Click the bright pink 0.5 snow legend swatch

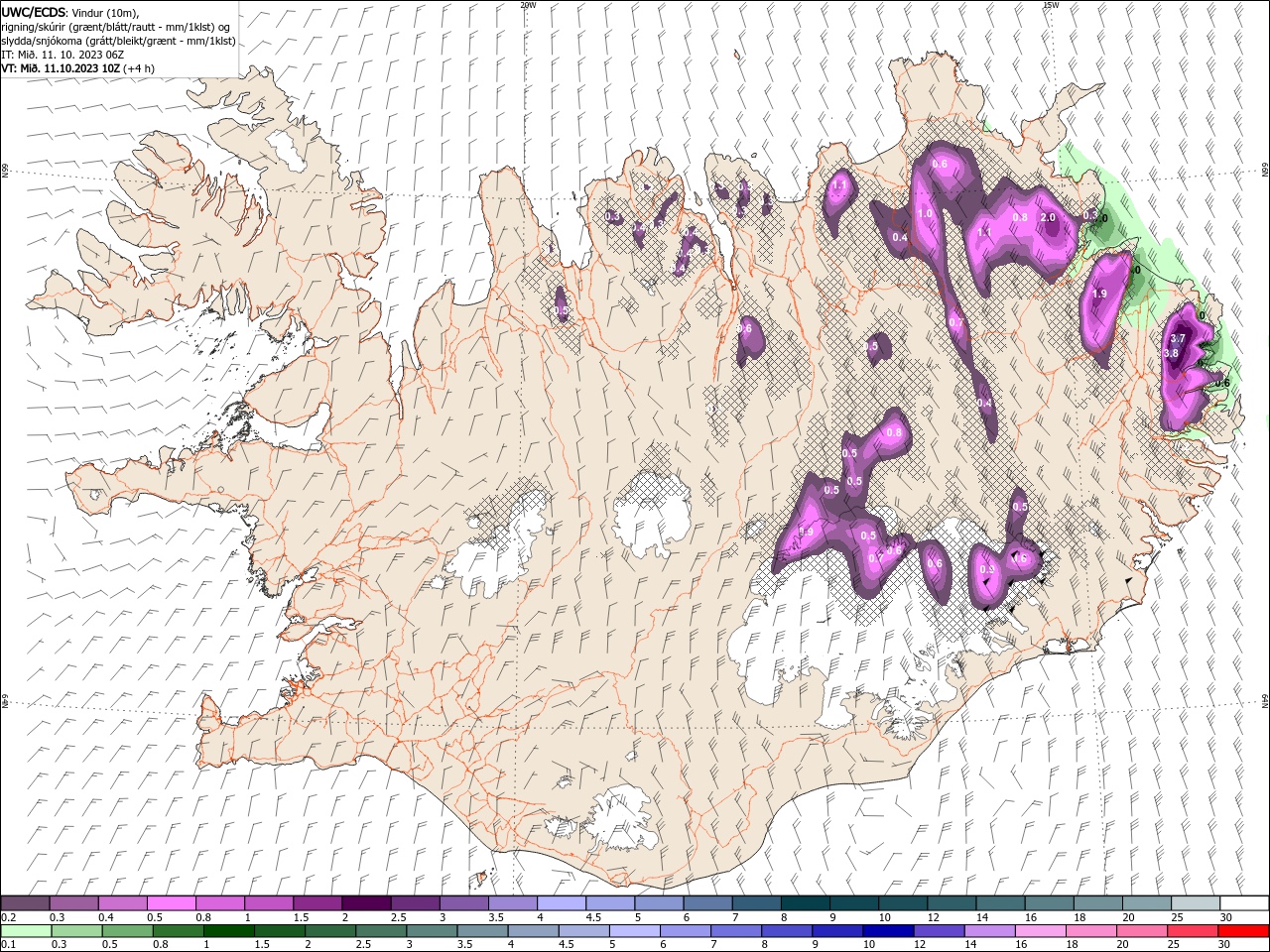171,903
